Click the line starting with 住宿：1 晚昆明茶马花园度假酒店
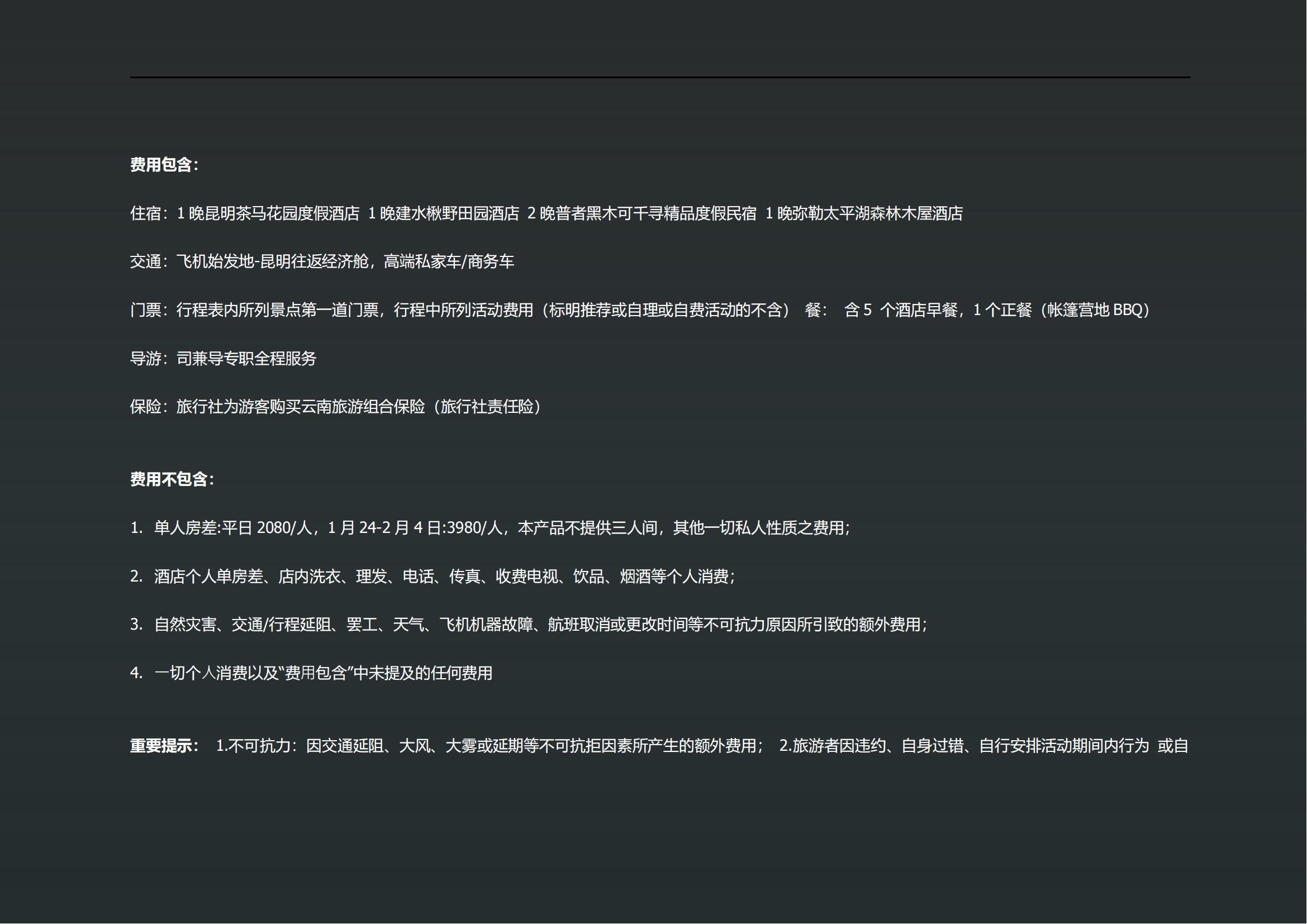 (x=546, y=213)
